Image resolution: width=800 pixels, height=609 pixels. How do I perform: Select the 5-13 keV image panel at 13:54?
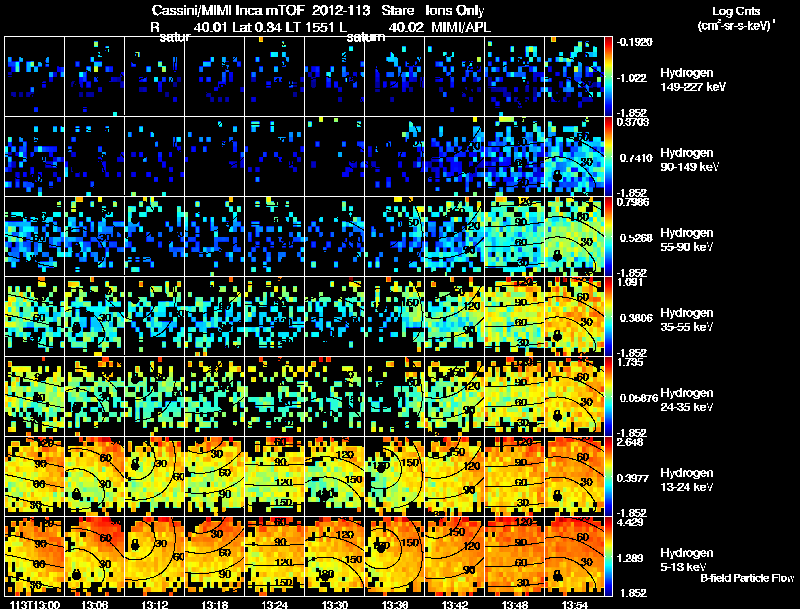574,556
